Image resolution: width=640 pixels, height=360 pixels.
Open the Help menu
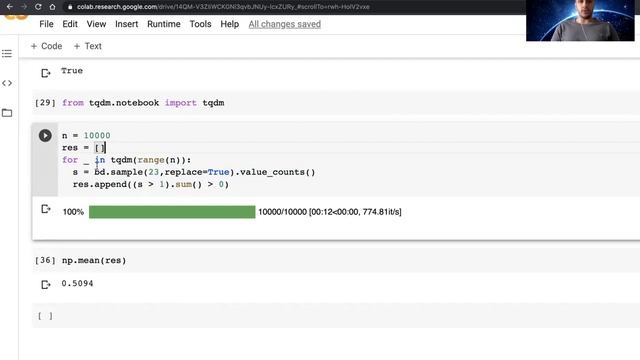coord(229,24)
